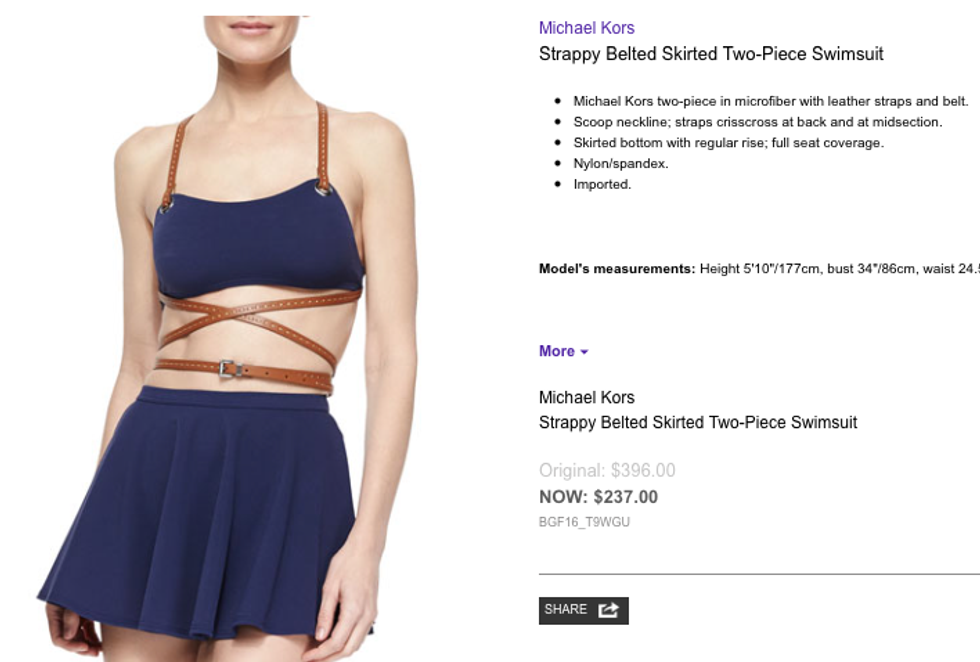Click the Imported bullet item
This screenshot has width=980, height=662.
[602, 184]
